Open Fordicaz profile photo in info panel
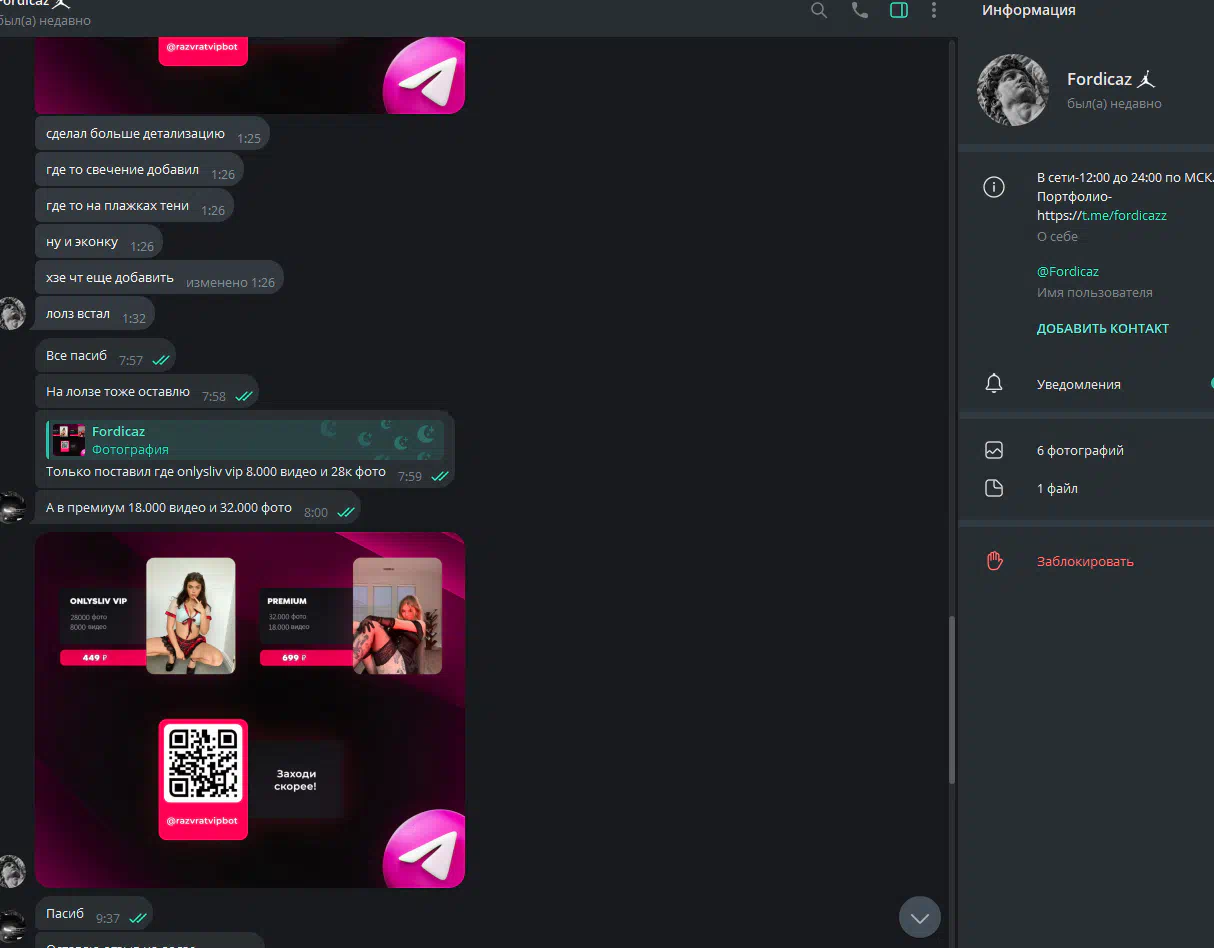The width and height of the screenshot is (1214, 948). [1013, 90]
